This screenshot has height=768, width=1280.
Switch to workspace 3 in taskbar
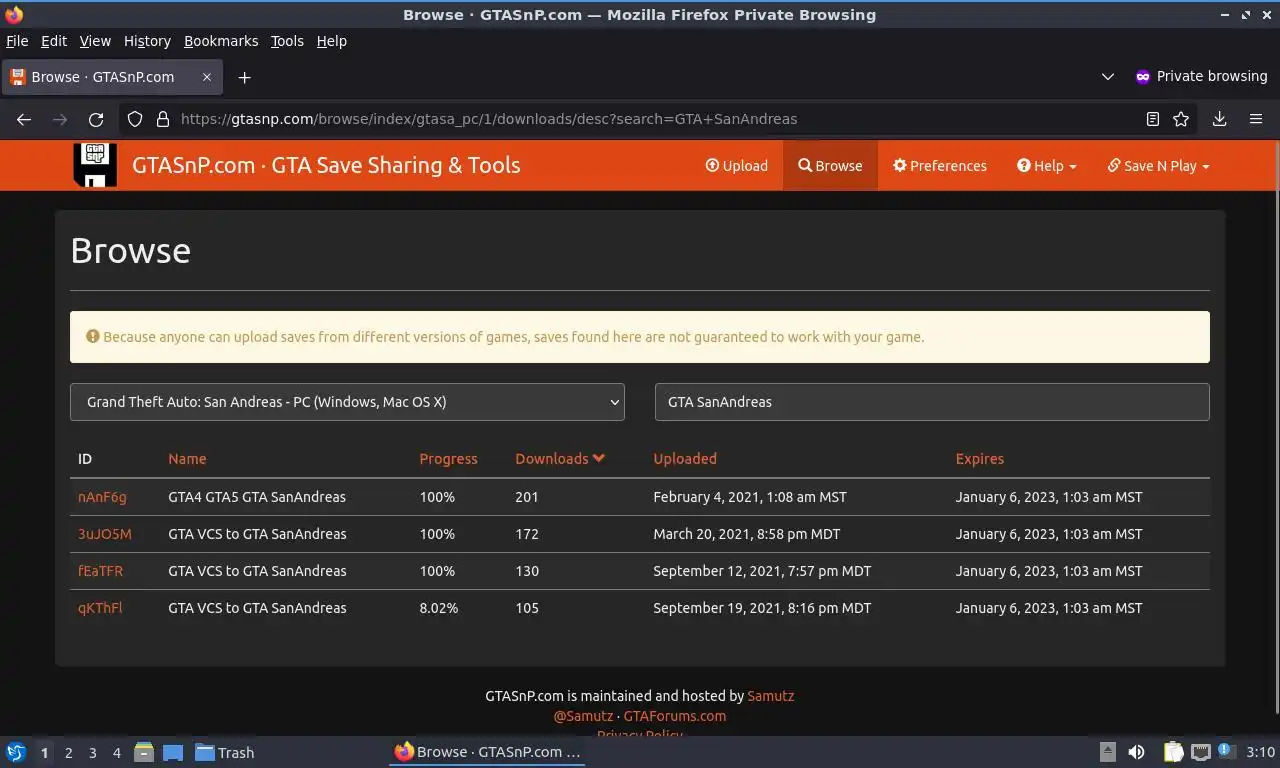(x=92, y=753)
